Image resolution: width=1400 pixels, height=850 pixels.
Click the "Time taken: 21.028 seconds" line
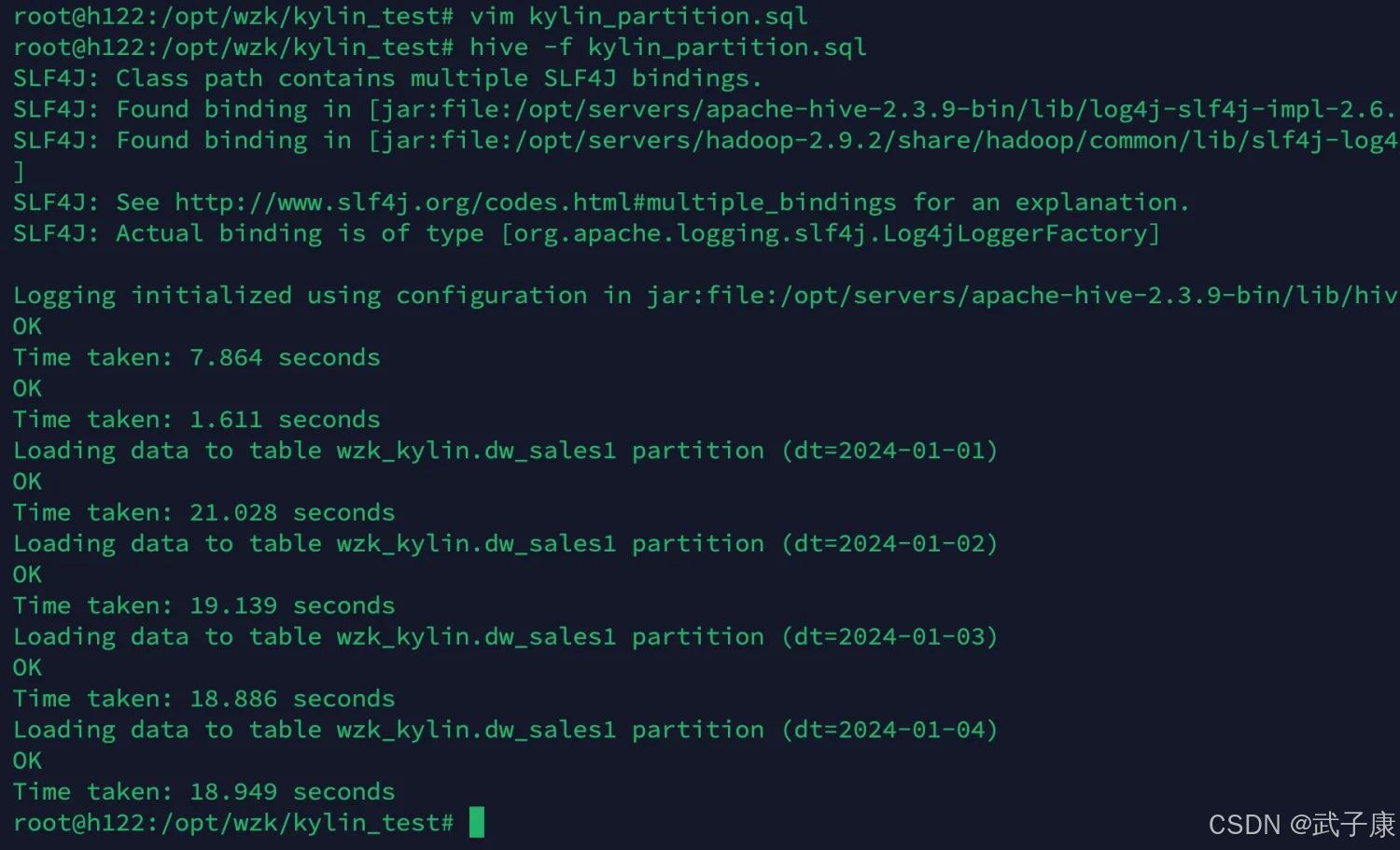(203, 512)
